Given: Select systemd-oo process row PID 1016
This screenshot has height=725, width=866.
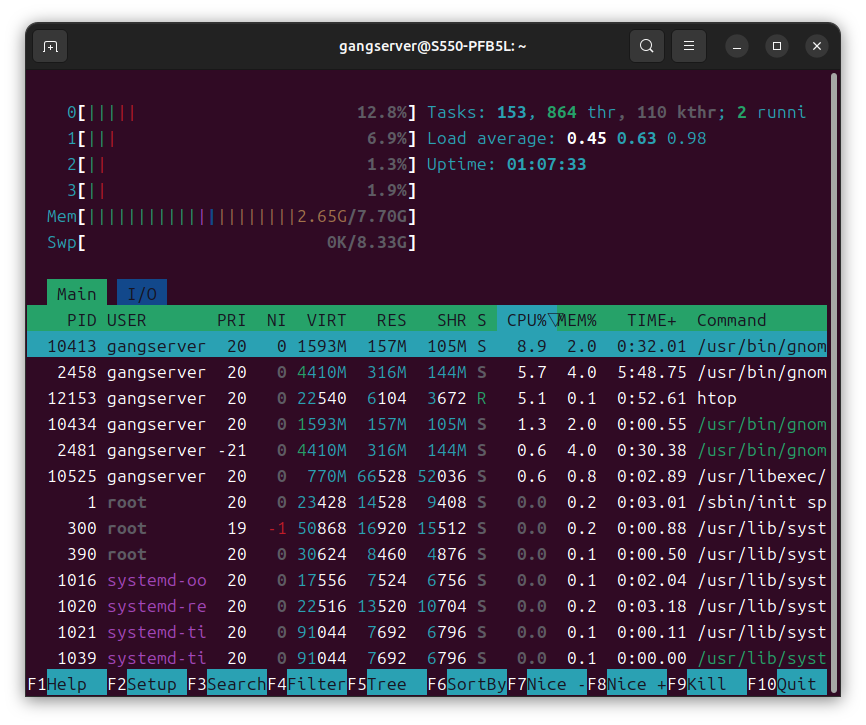Looking at the screenshot, I should (x=427, y=580).
